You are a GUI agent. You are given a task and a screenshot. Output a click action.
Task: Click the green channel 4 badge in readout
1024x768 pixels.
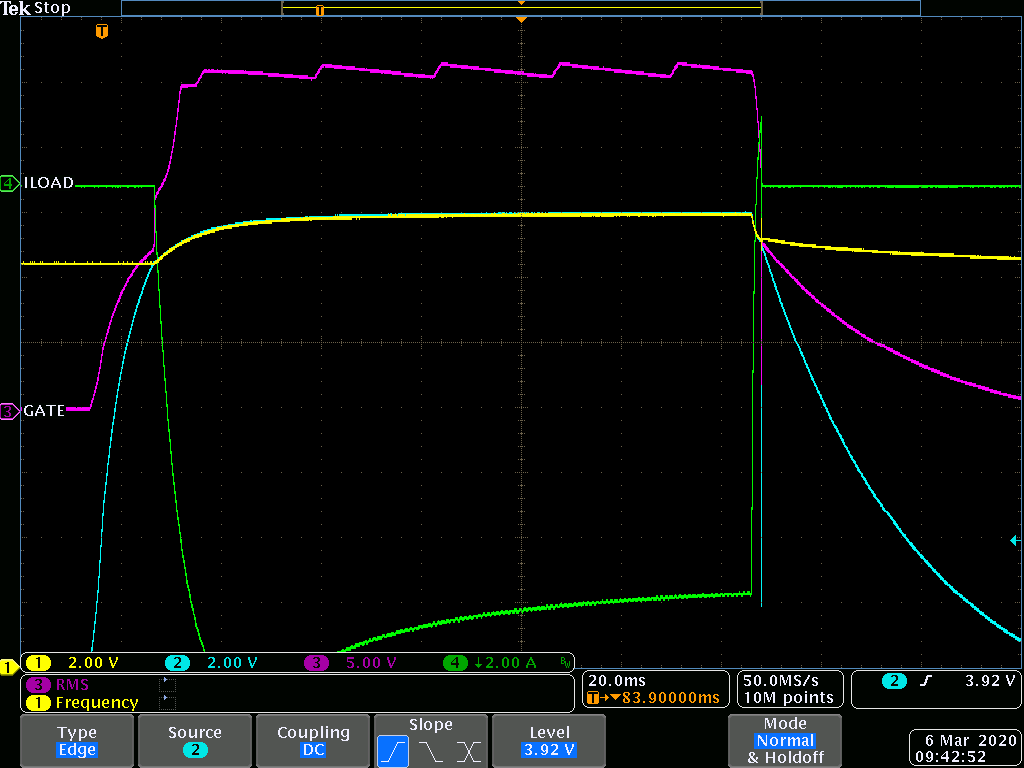tap(455, 663)
